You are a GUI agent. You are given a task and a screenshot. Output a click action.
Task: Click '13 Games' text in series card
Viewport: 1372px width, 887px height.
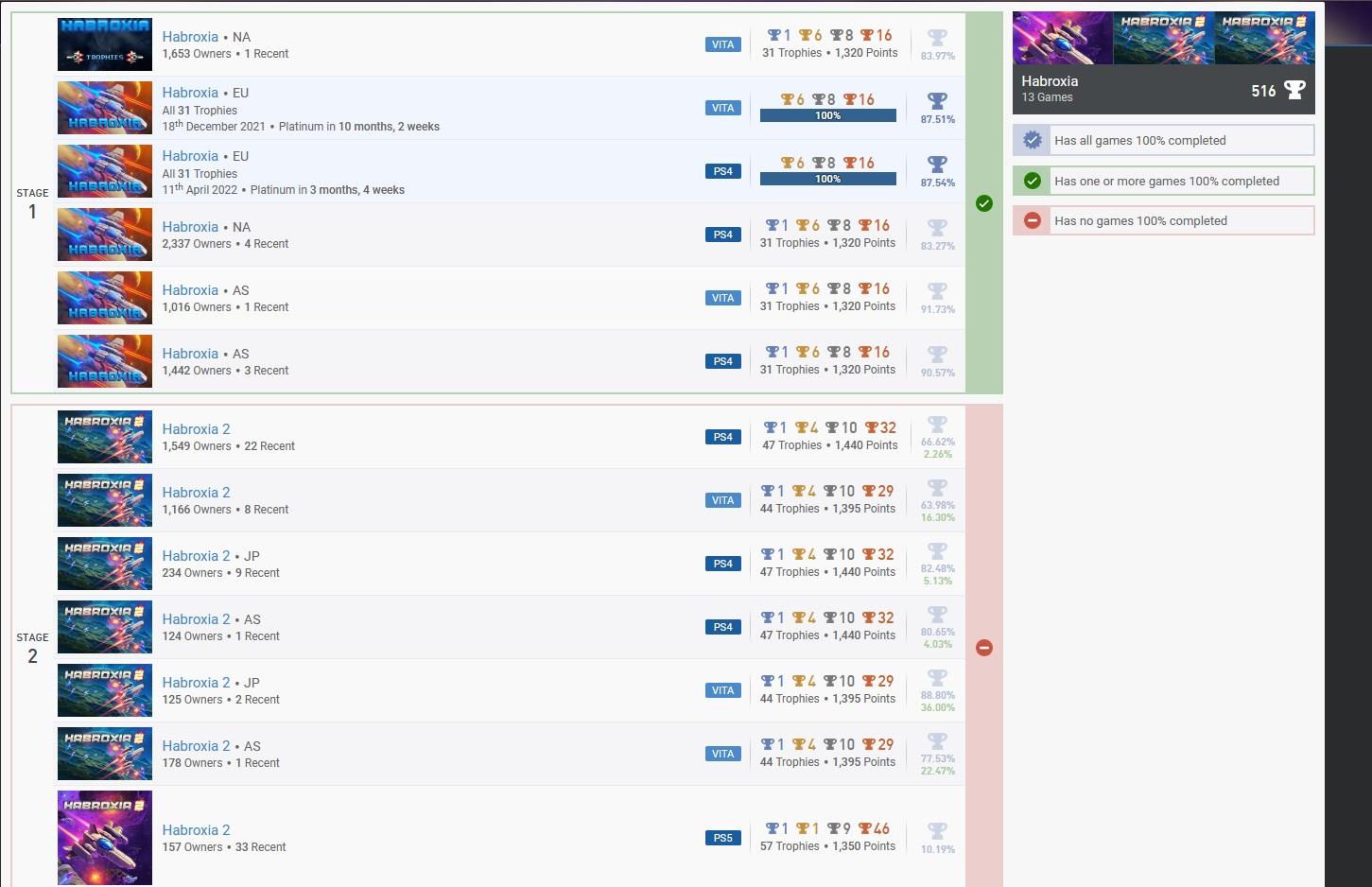[1047, 97]
